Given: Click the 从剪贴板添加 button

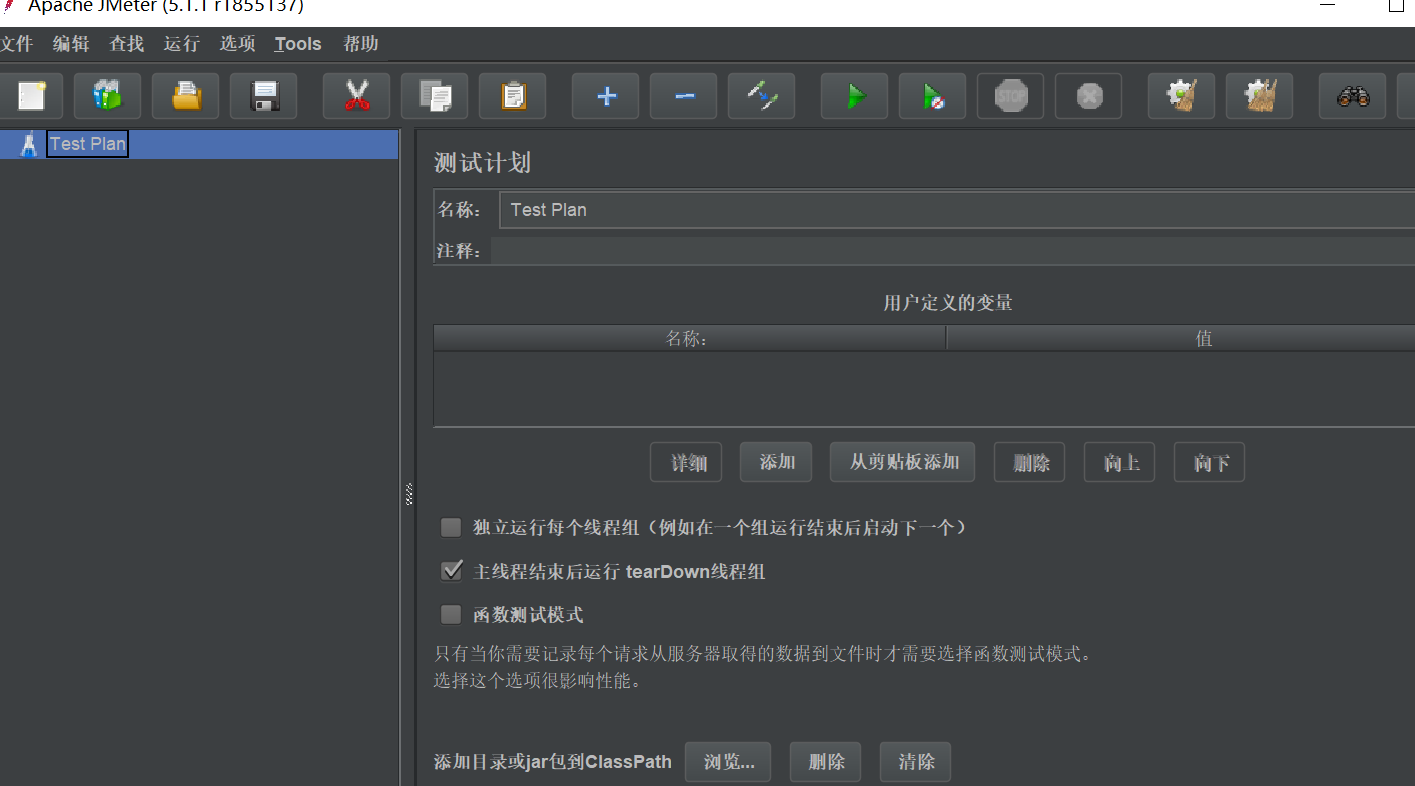Looking at the screenshot, I should pos(903,463).
